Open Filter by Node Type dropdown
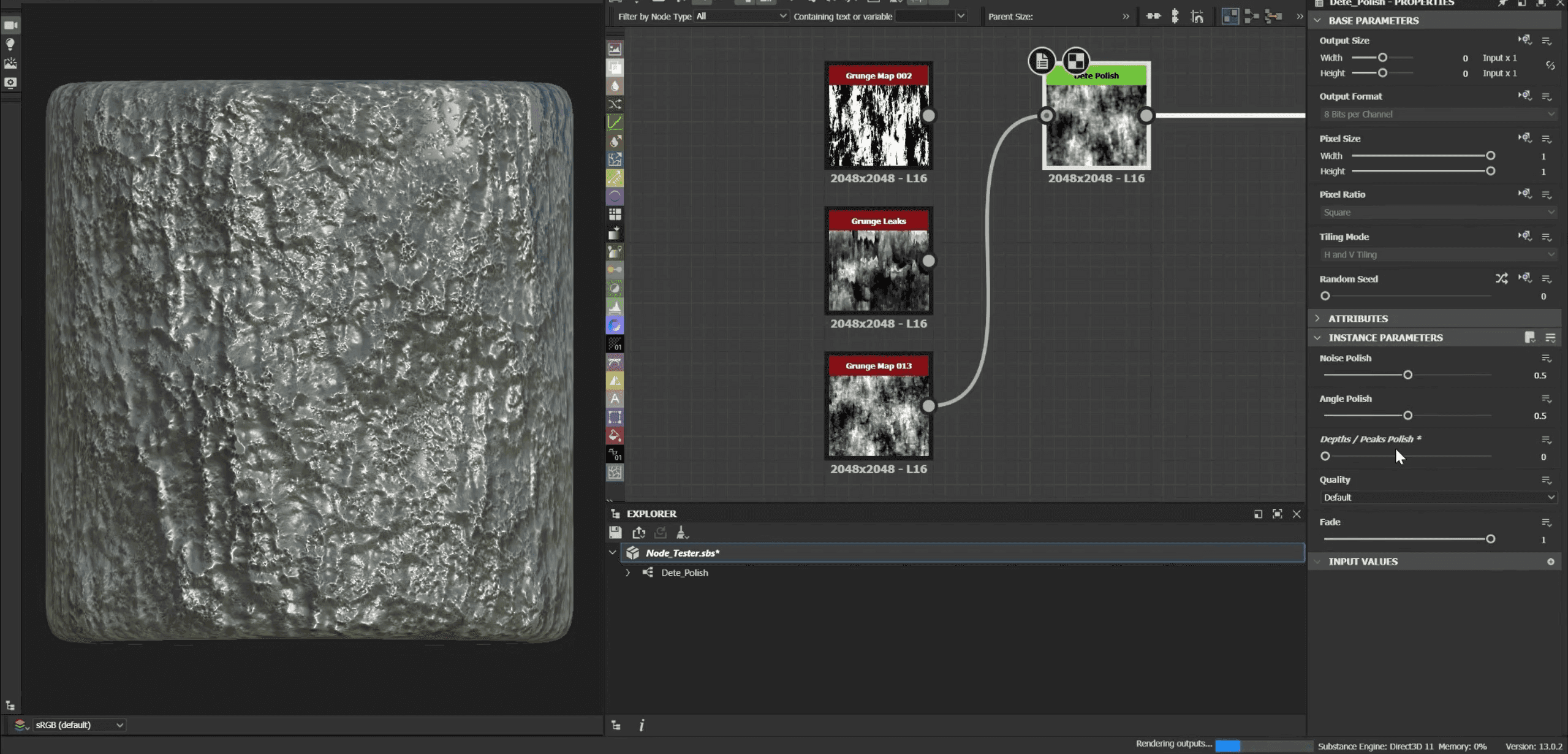The image size is (1568, 754). click(740, 17)
